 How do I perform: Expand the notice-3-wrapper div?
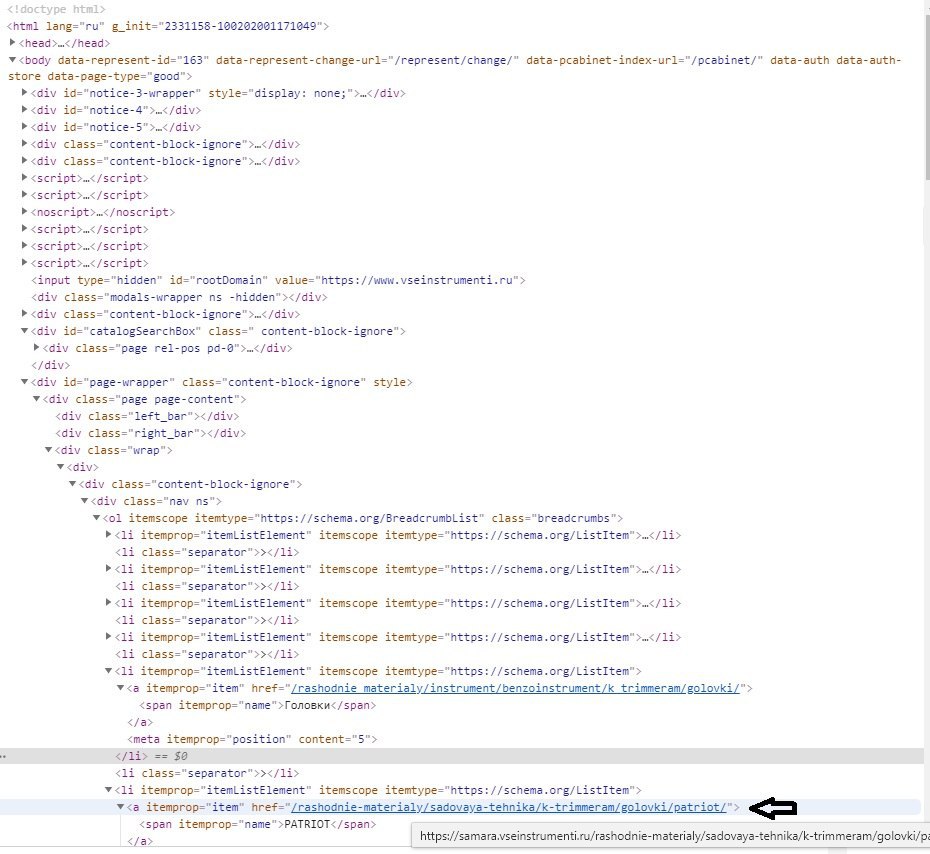(x=24, y=93)
